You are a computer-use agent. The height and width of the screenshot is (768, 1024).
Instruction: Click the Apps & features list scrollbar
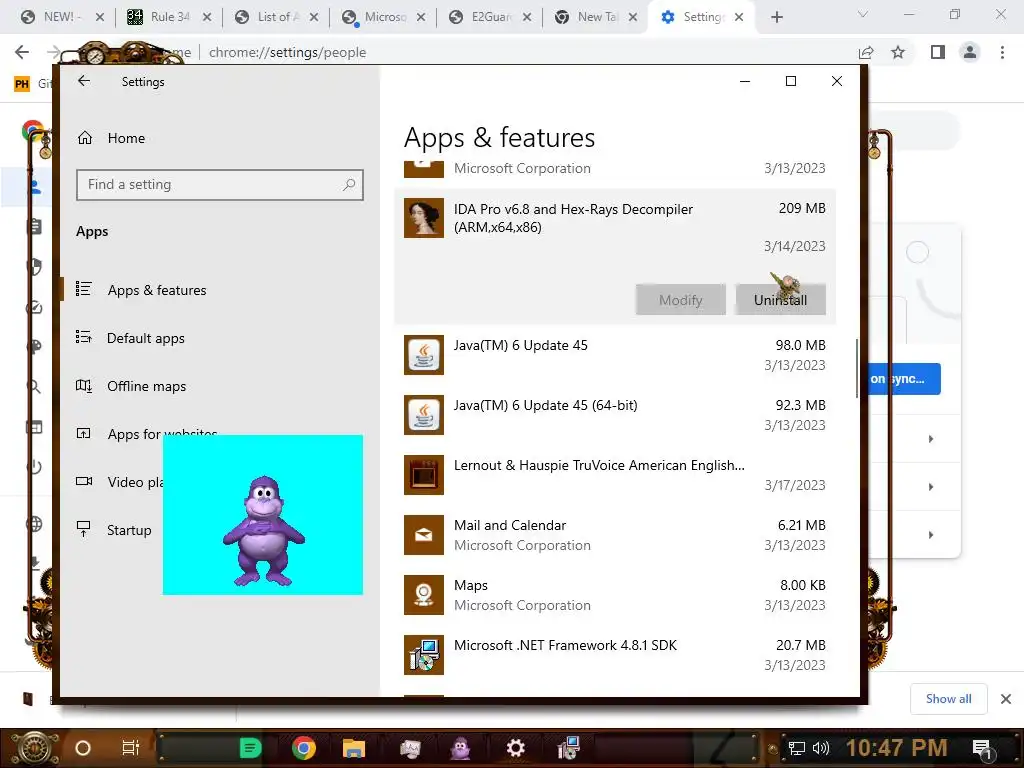tap(856, 368)
